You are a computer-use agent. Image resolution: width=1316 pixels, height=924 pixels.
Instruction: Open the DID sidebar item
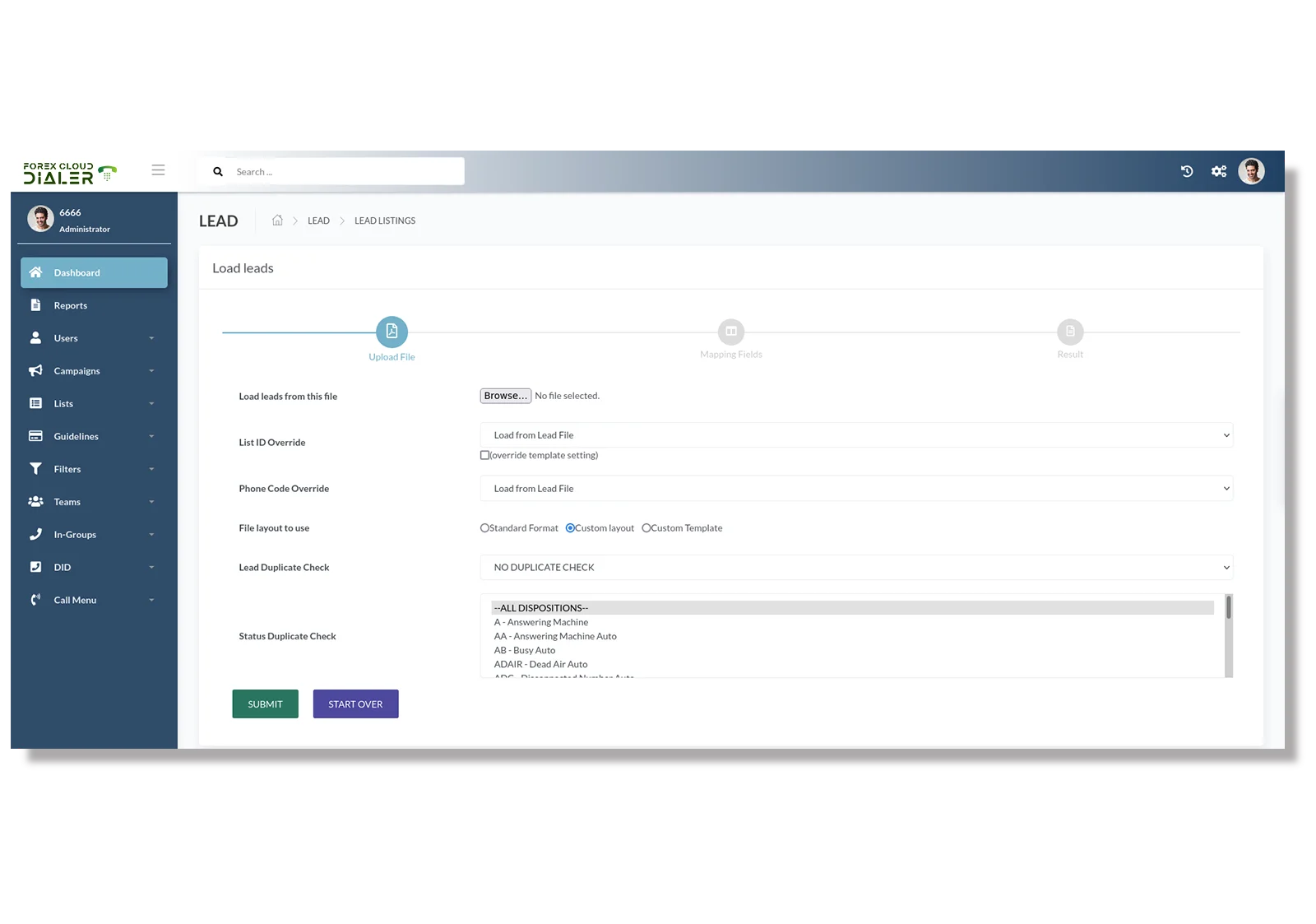[x=61, y=567]
